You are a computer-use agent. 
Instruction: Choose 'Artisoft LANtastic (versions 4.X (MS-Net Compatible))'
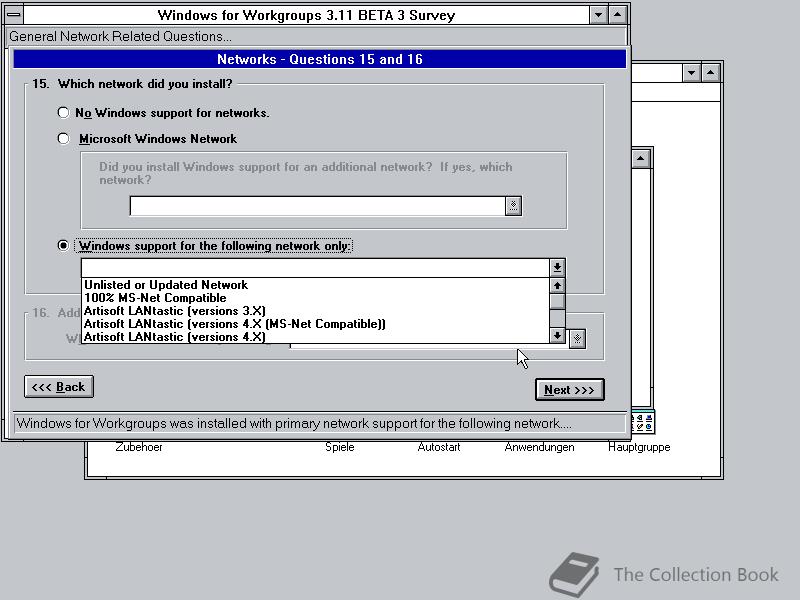tap(315, 324)
